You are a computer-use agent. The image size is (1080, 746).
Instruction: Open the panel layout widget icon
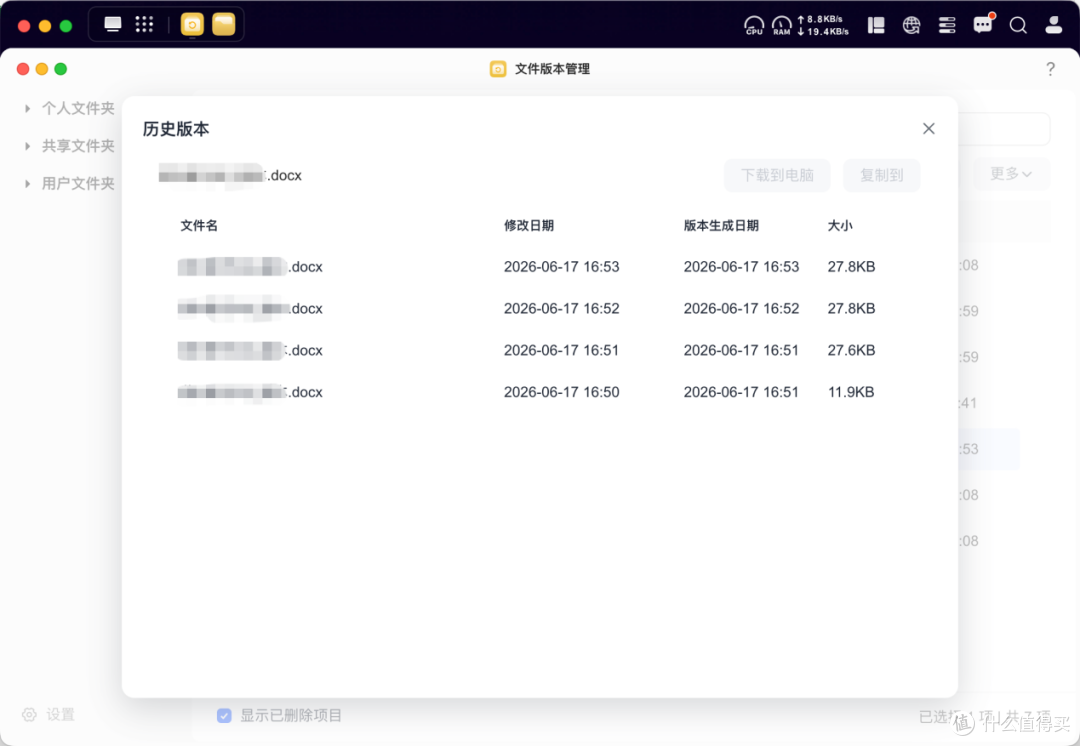pos(876,25)
